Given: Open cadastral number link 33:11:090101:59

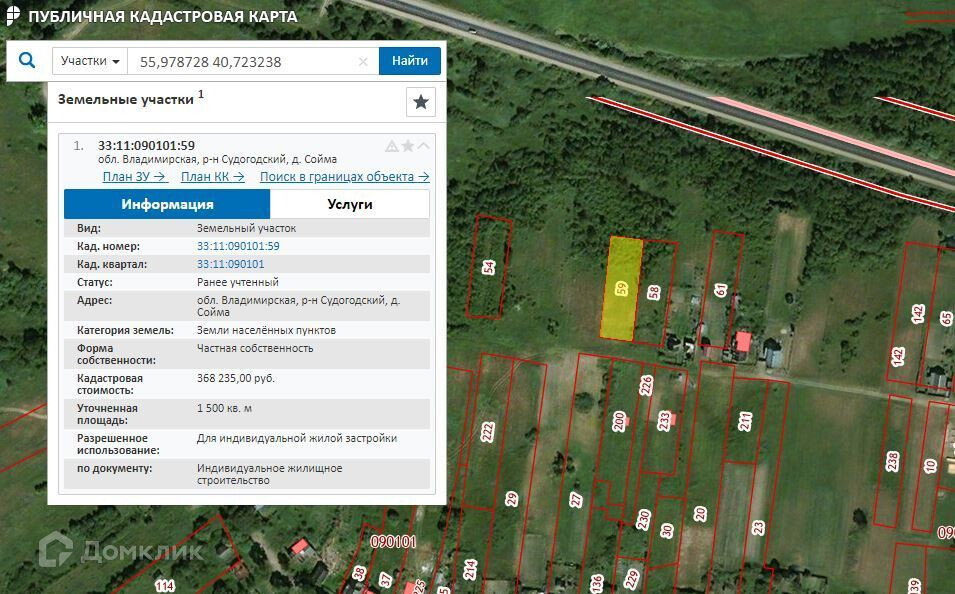Looking at the screenshot, I should tap(238, 246).
